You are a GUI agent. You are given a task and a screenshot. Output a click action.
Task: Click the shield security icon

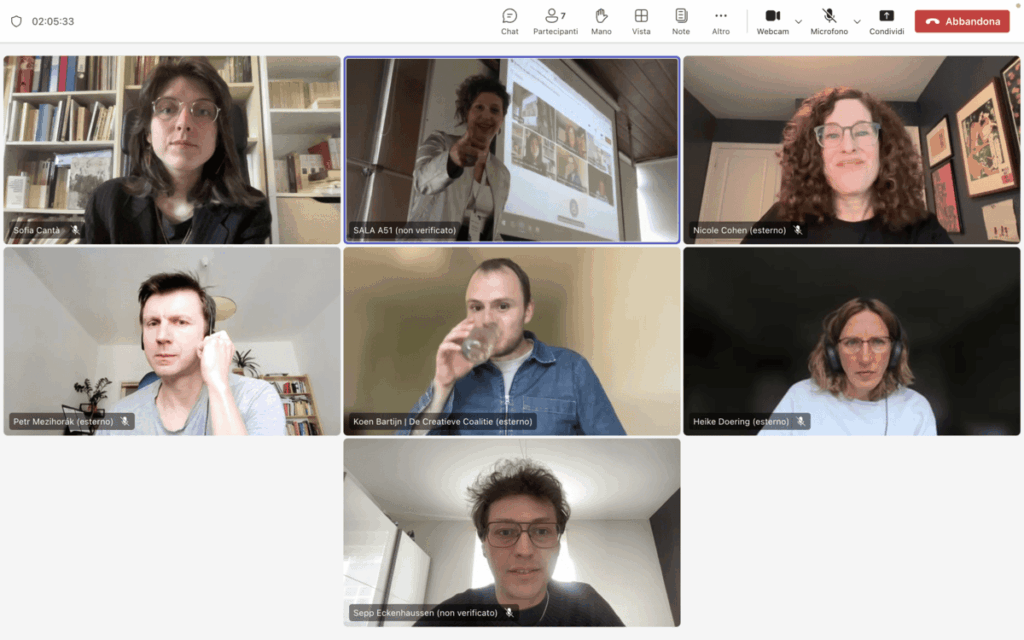coord(16,21)
